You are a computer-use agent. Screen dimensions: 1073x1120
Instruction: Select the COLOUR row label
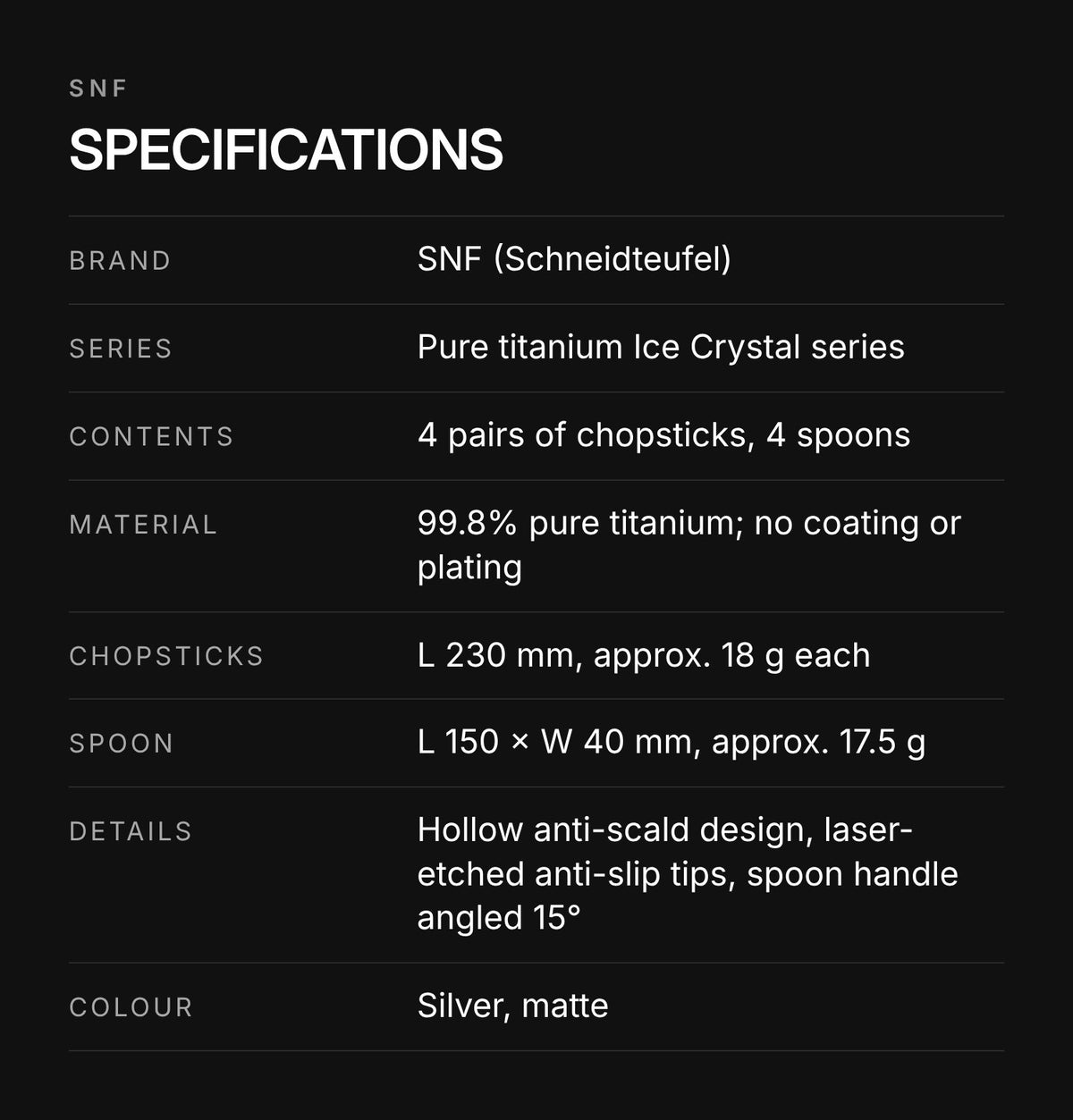pyautogui.click(x=131, y=1007)
